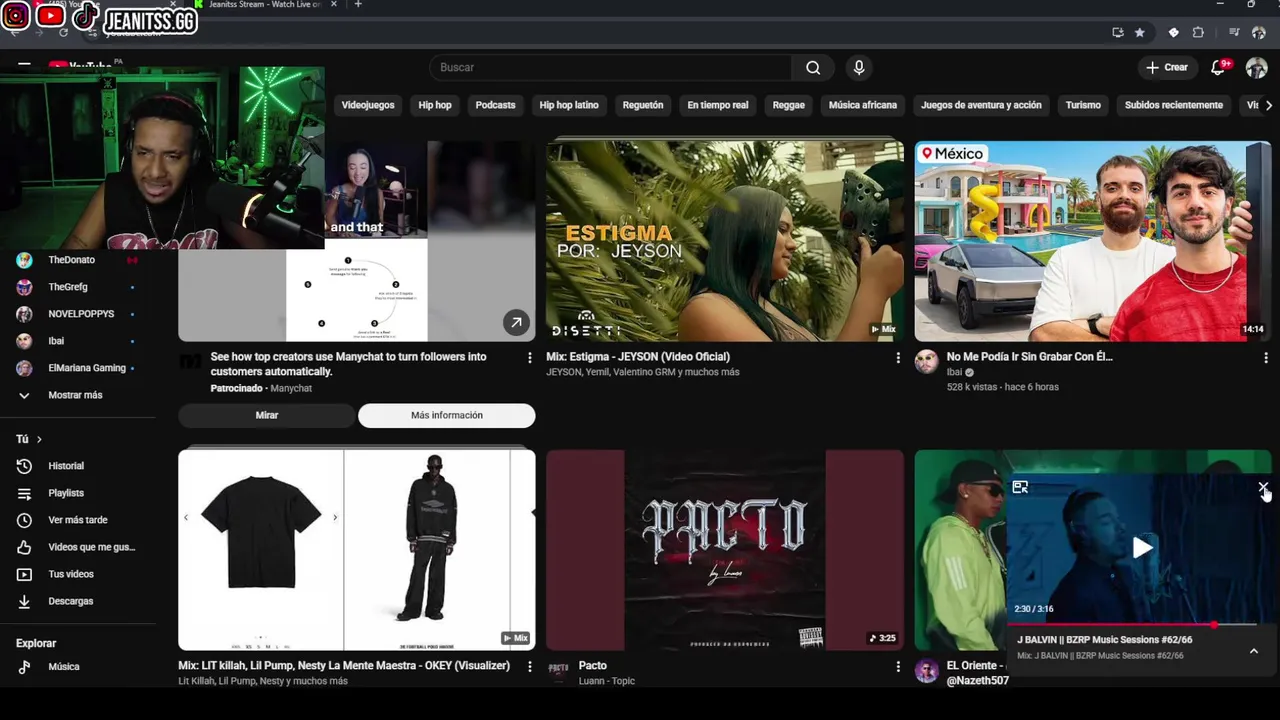Screen dimensions: 1280x720
Task: Select Música africana chip
Action: (x=863, y=105)
